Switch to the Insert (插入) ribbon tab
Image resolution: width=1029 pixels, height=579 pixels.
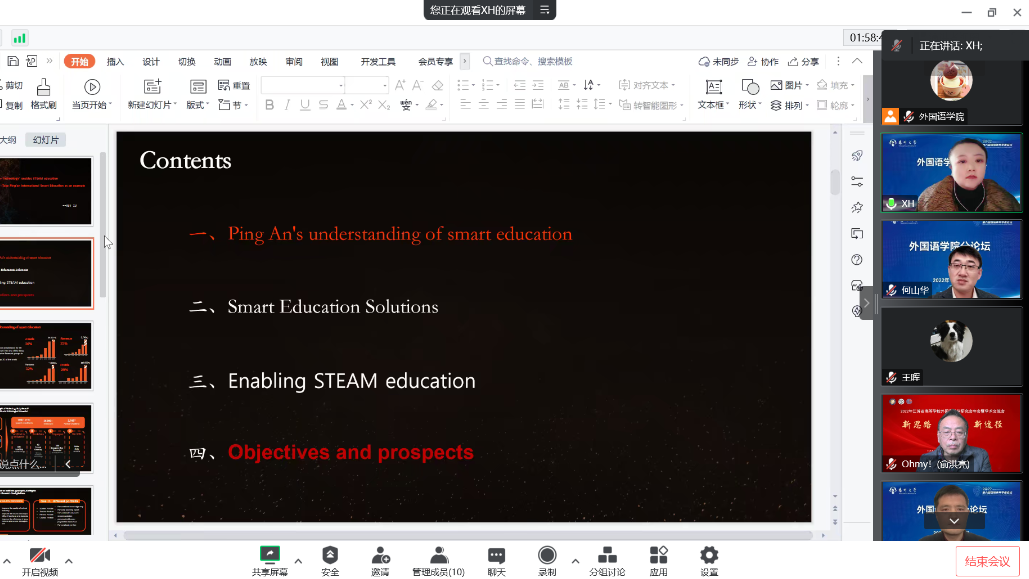(115, 62)
